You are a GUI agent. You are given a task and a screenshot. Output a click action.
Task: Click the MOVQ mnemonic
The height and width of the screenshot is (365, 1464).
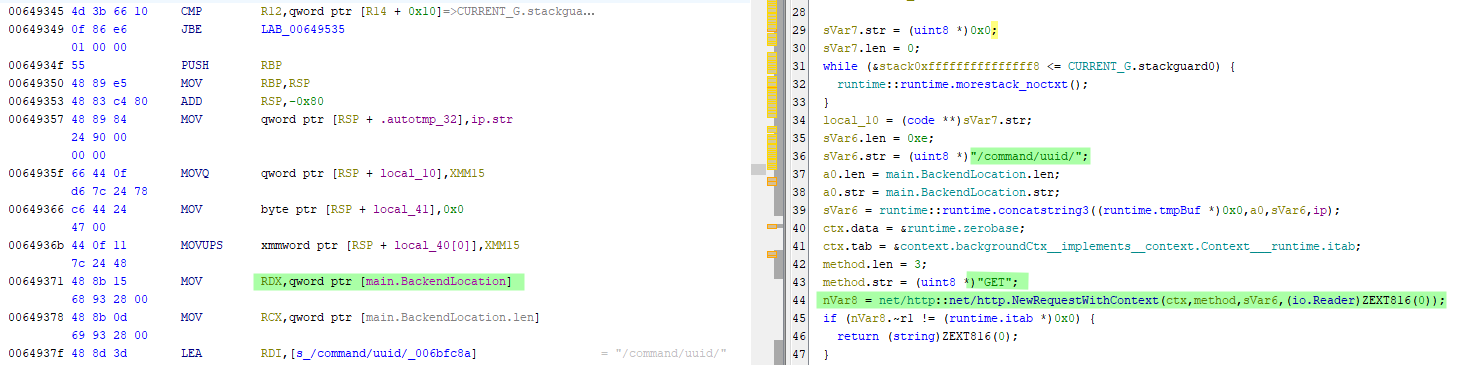pyautogui.click(x=194, y=174)
